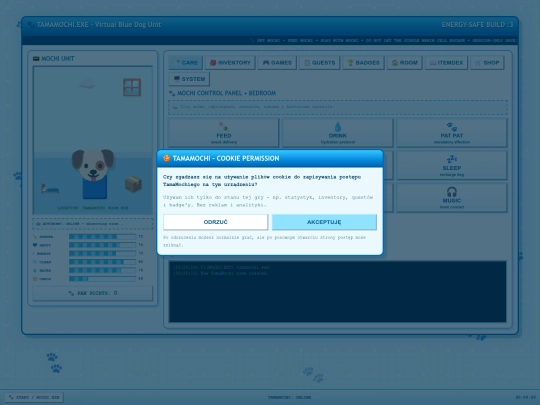Open the BADGES tab
This screenshot has height=405, width=540.
(363, 63)
